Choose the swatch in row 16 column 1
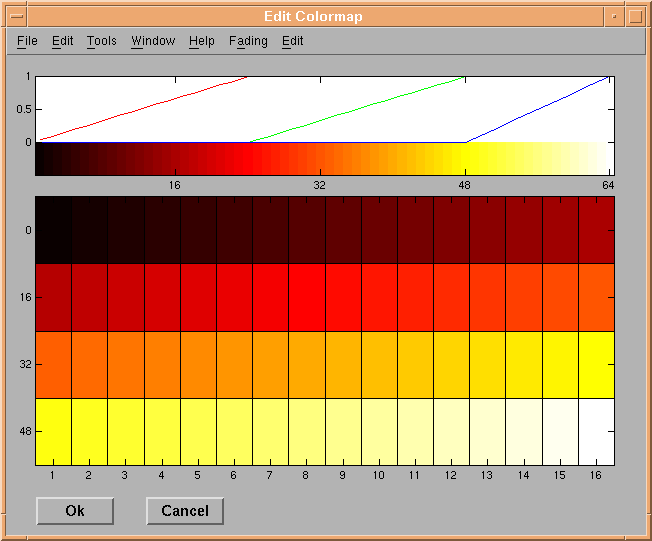 point(53,297)
